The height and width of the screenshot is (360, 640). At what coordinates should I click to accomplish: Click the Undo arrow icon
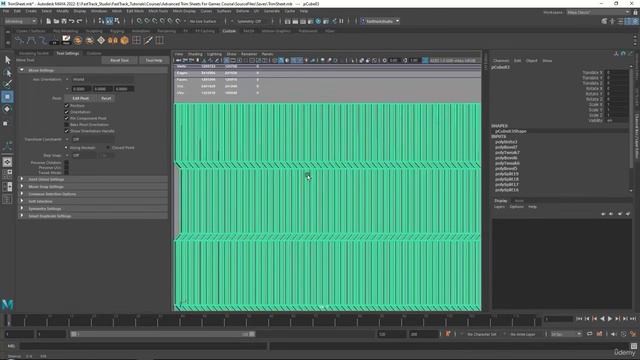(x=72, y=21)
